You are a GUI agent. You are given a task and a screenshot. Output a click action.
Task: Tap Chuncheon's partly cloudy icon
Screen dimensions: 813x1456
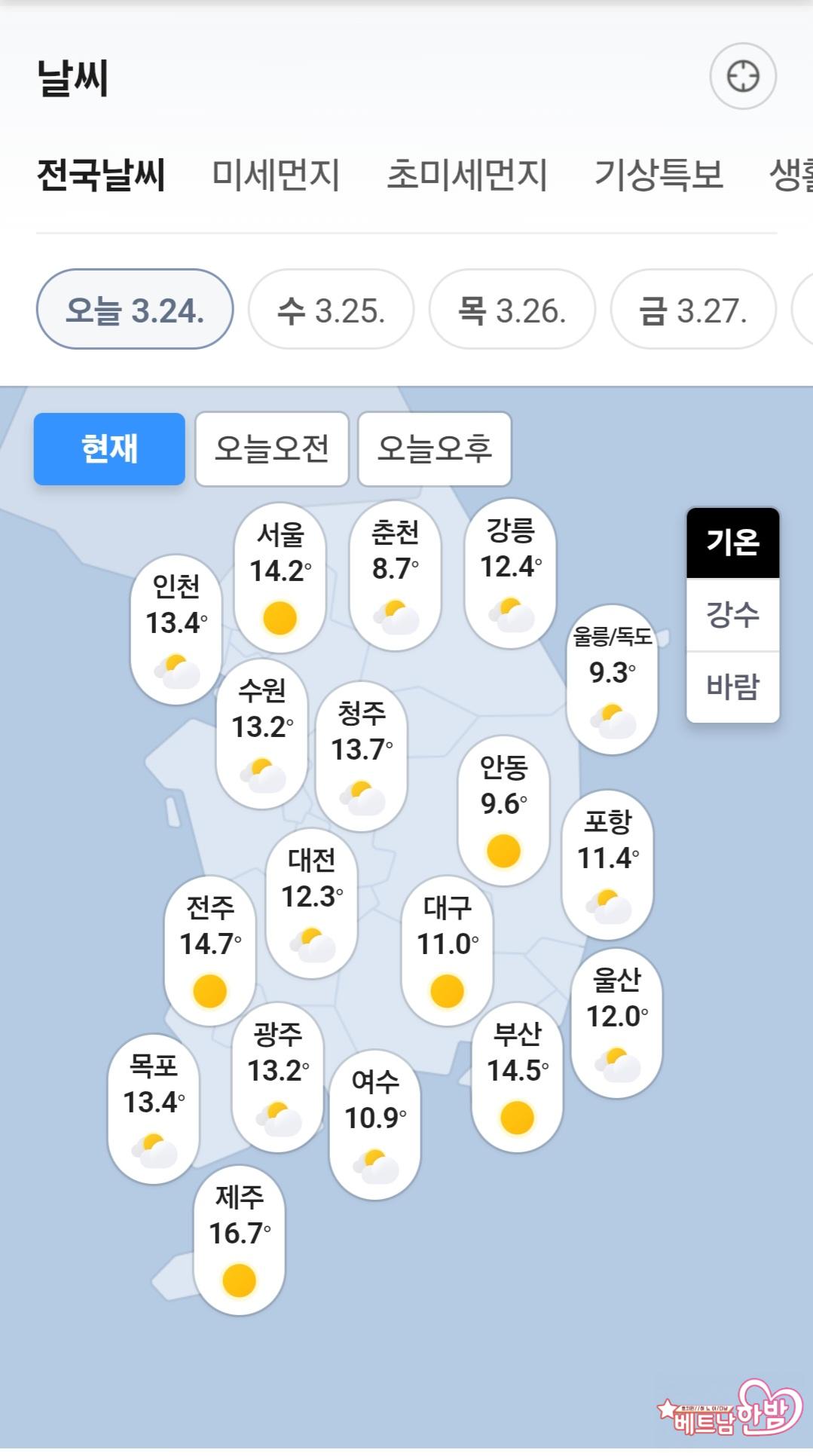point(396,618)
